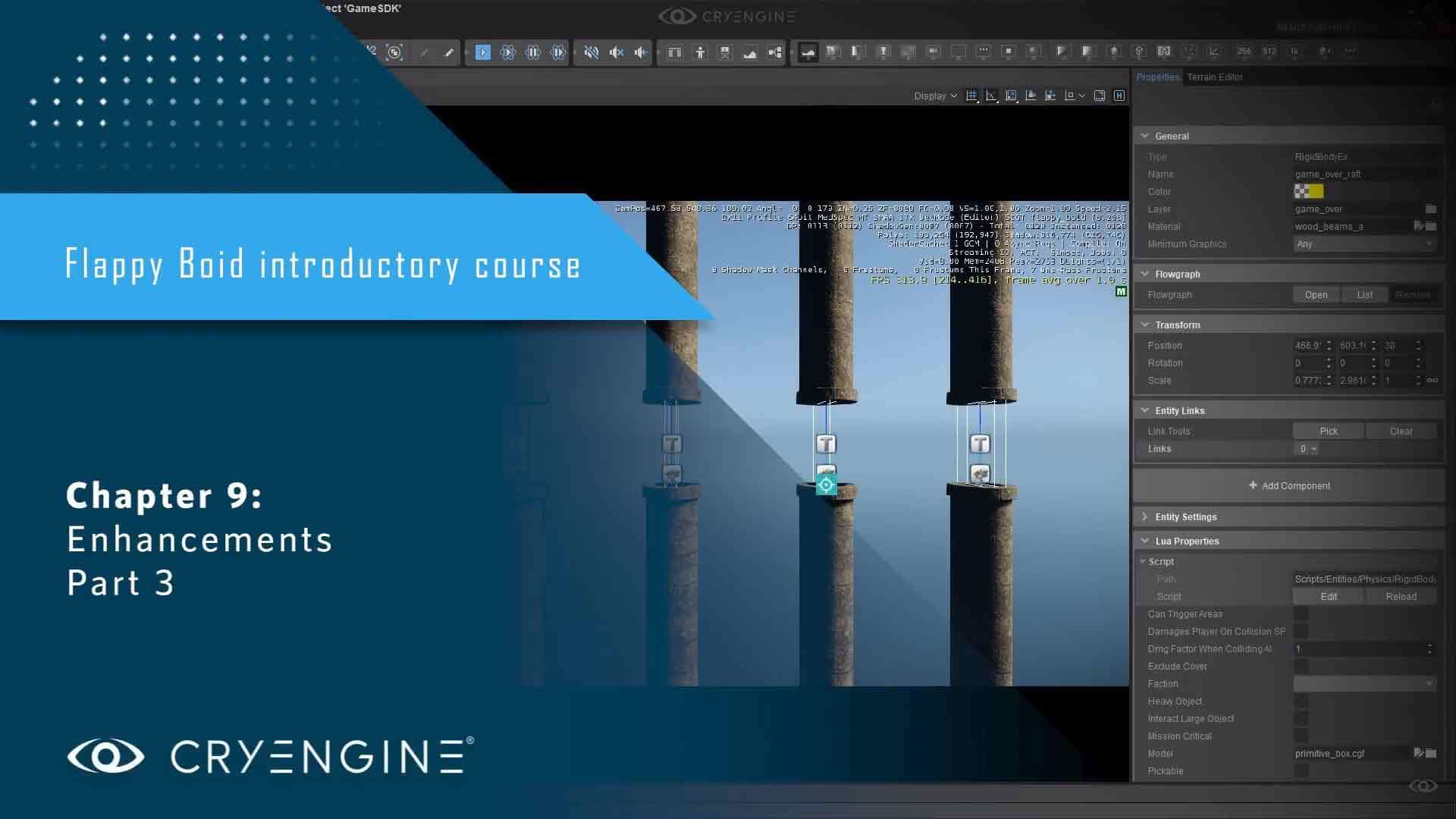The image size is (1456, 819).
Task: Click the pause physics simulation icon
Action: 533,52
